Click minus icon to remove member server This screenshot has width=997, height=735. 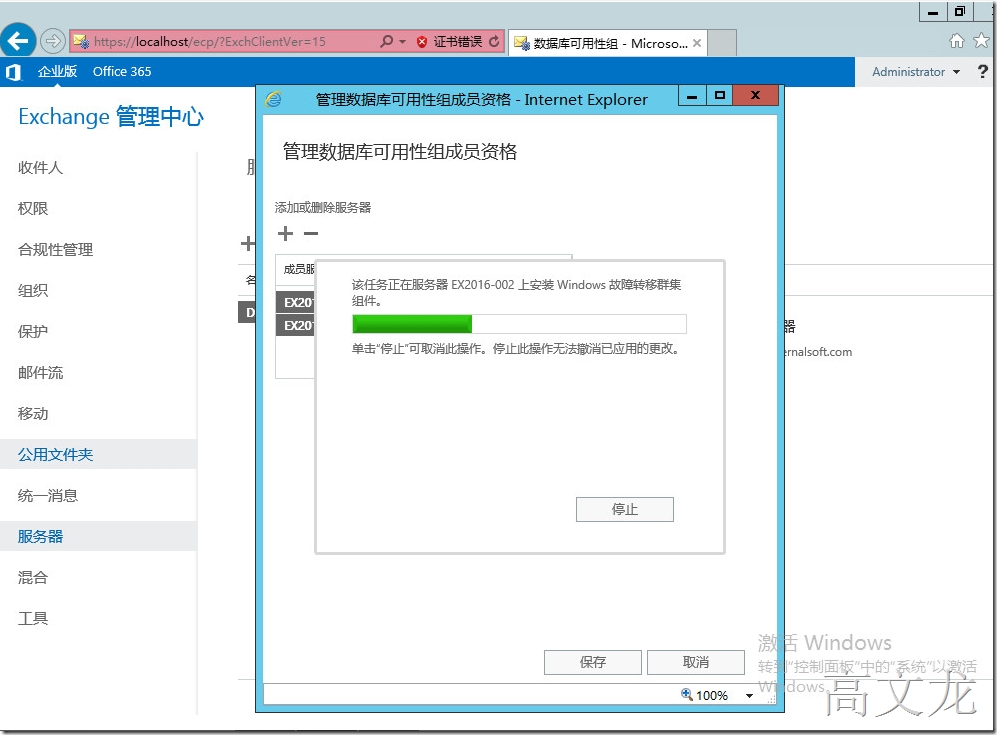point(311,233)
